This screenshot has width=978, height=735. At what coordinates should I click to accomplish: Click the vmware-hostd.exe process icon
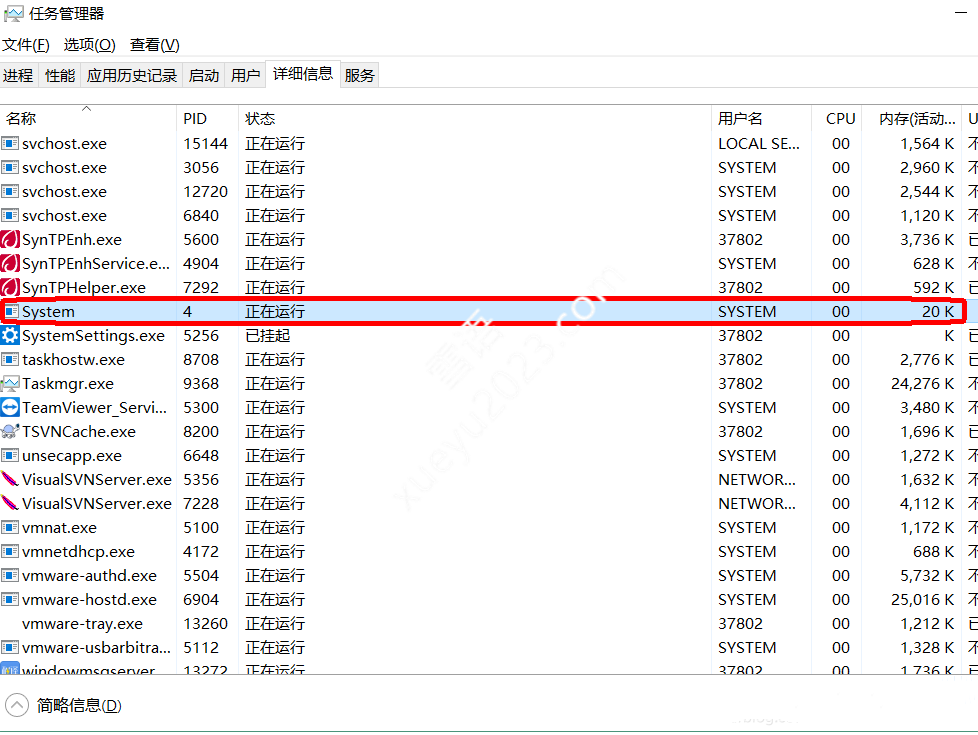click(10, 600)
